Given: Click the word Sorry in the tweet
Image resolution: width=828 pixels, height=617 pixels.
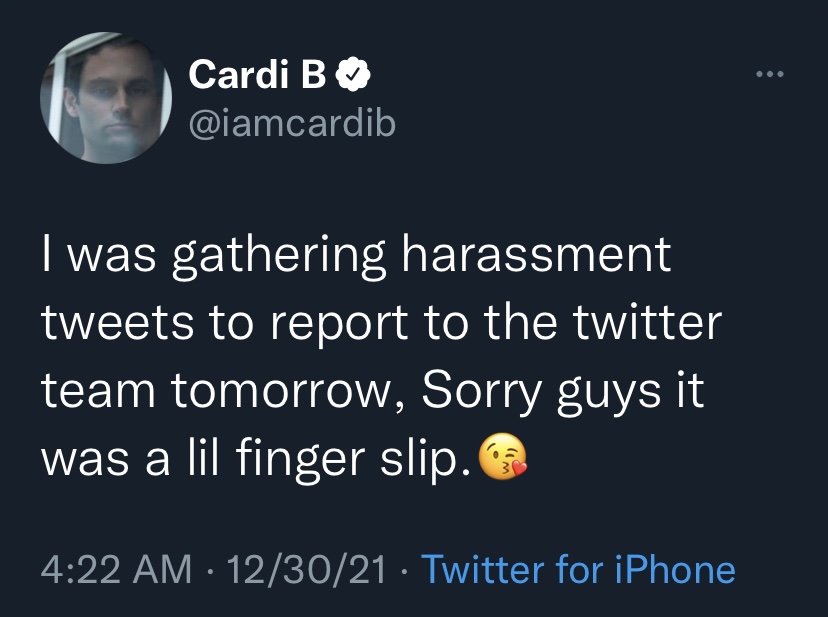Looking at the screenshot, I should pyautogui.click(x=482, y=391).
